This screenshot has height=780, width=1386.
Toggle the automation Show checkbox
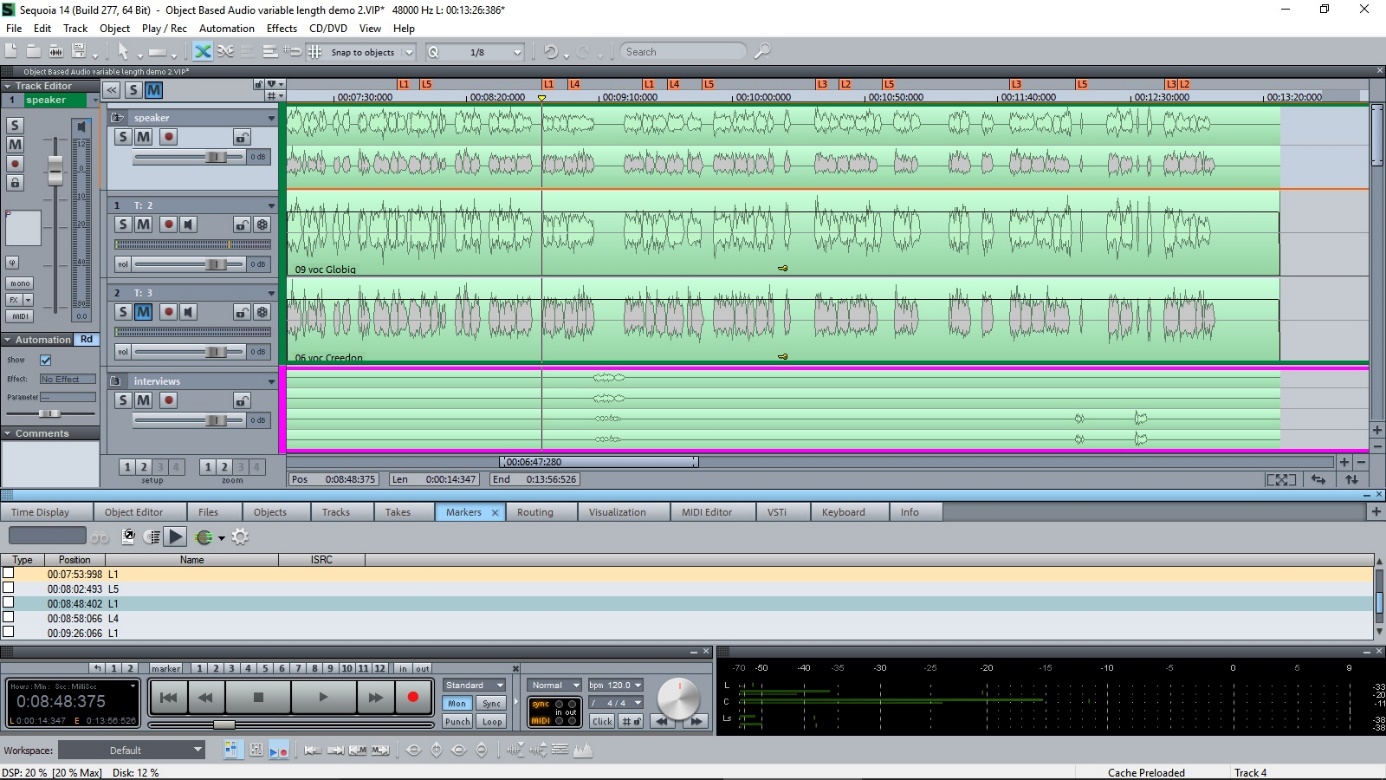[x=45, y=360]
